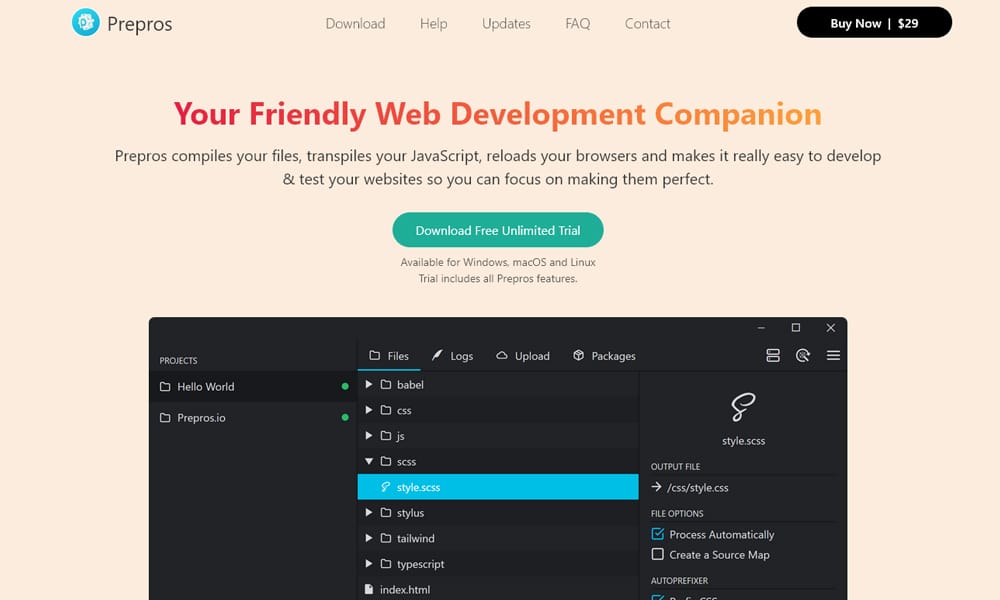The width and height of the screenshot is (1000, 600).
Task: Select the Prepros.io project
Action: click(201, 418)
